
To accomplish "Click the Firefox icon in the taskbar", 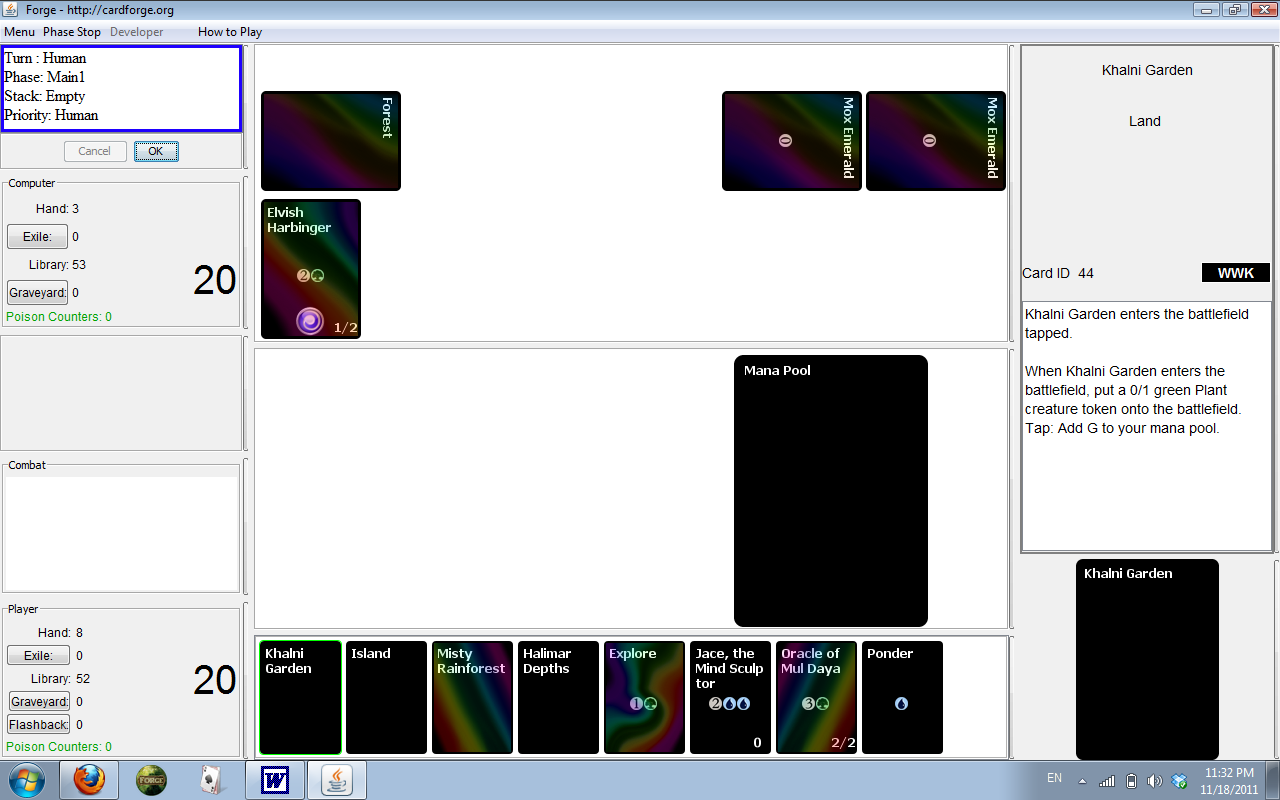I will coord(89,780).
